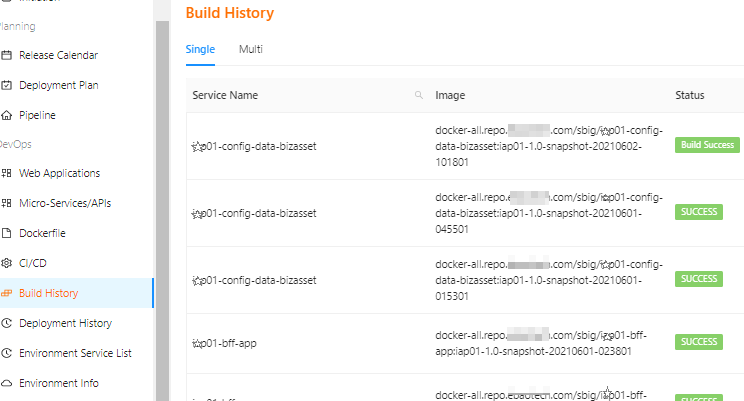Click the Deployment History clock icon
This screenshot has width=744, height=401.
tap(7, 323)
